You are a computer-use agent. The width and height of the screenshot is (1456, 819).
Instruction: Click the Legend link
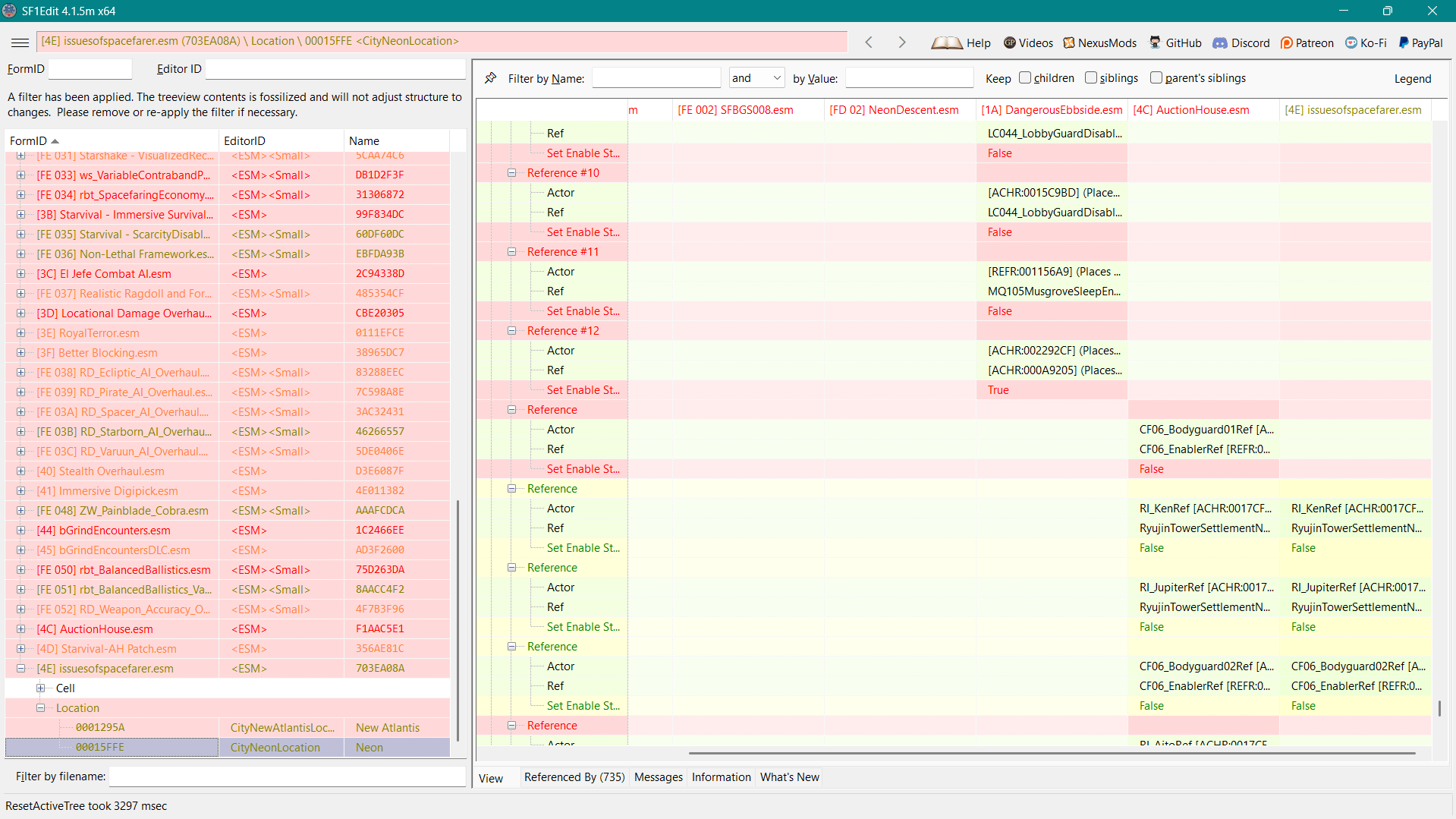click(x=1412, y=78)
